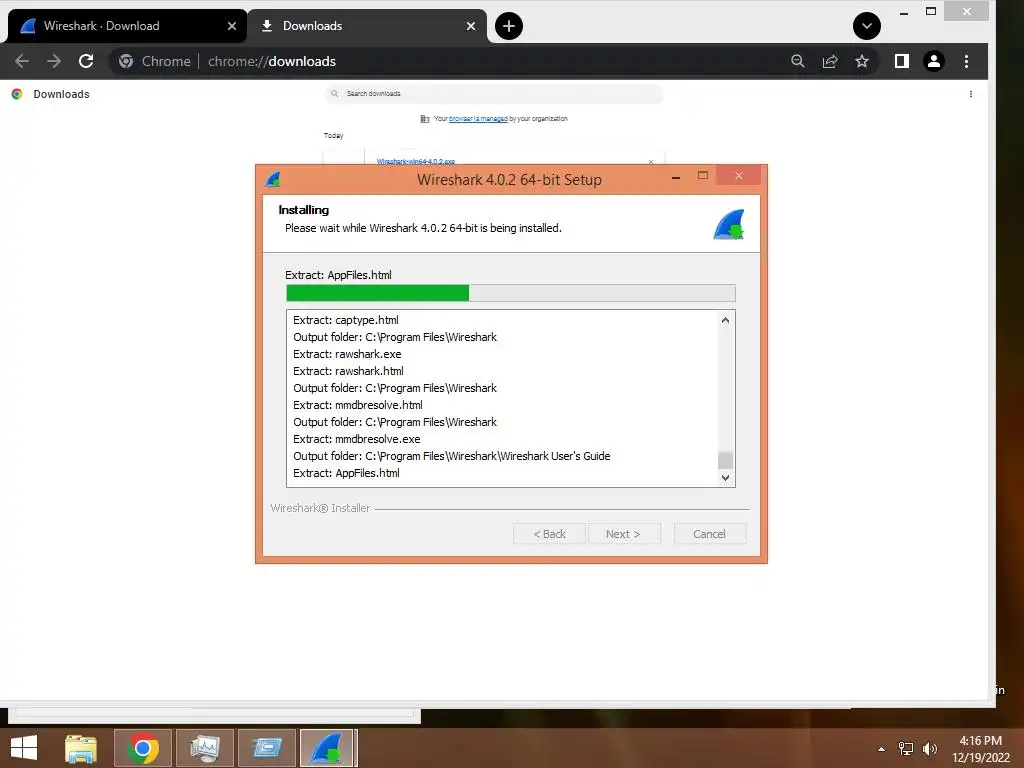Reload the downloads page
The height and width of the screenshot is (768, 1024).
[x=86, y=61]
